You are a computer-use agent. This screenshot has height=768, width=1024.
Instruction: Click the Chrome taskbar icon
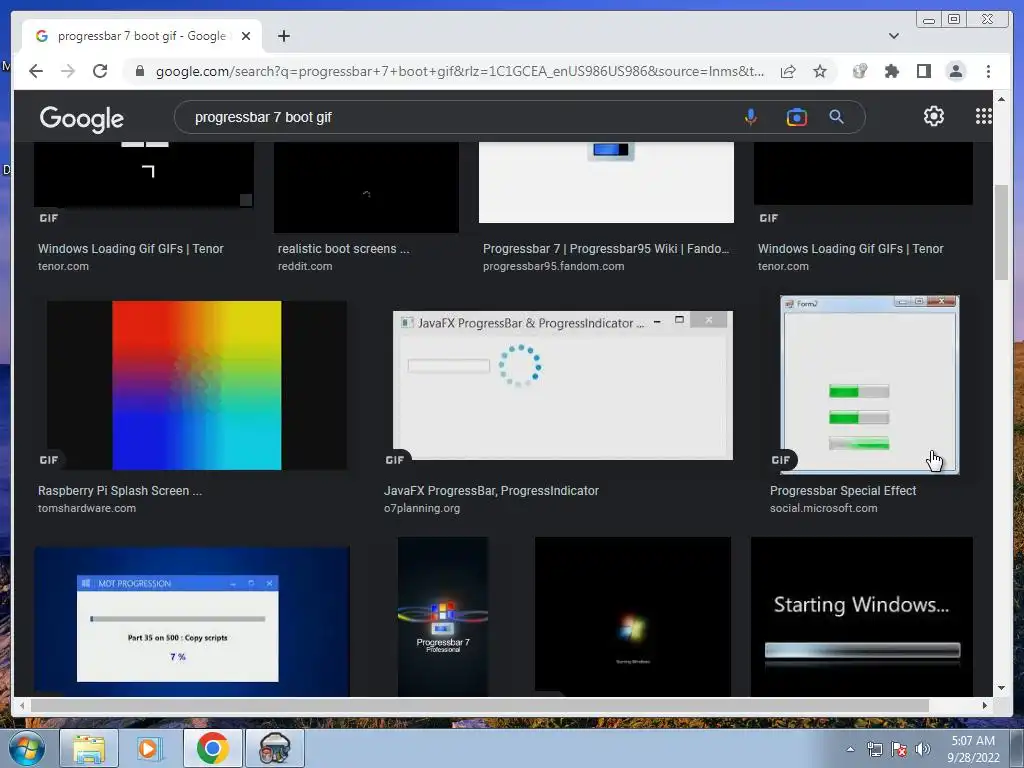(x=212, y=748)
